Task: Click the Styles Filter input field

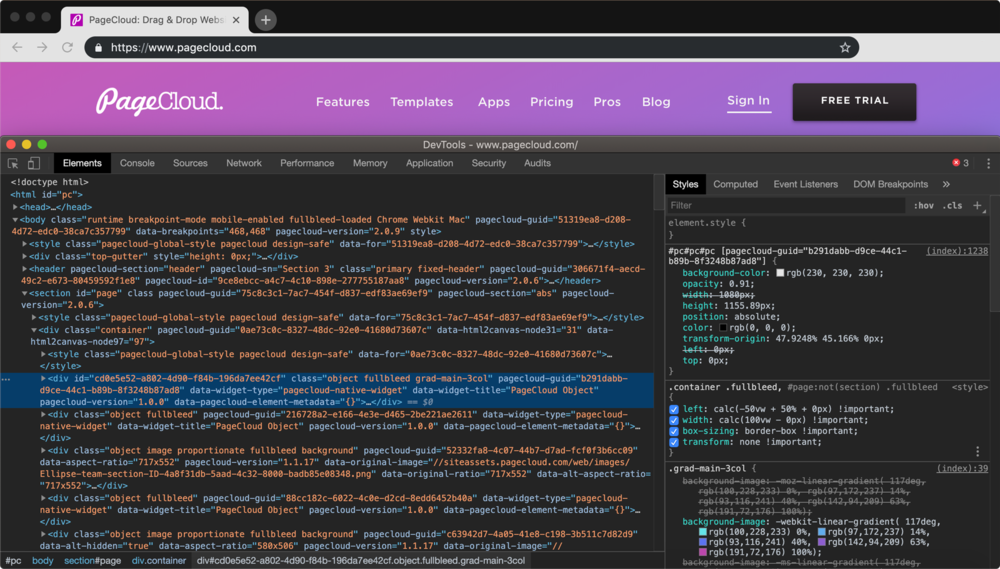Action: tap(786, 205)
